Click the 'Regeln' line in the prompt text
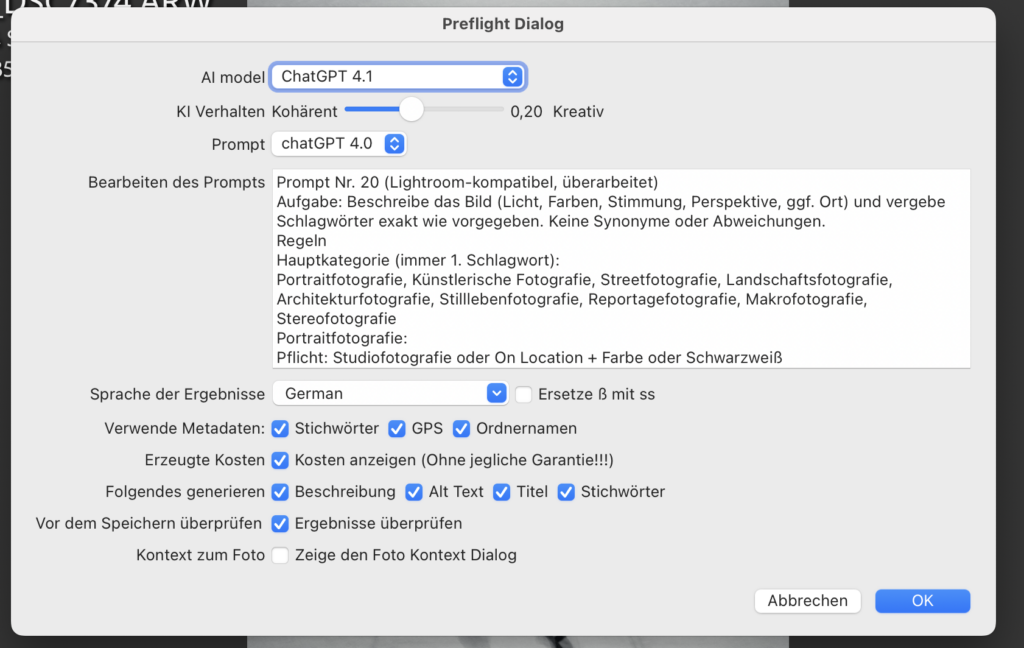The height and width of the screenshot is (648, 1024). click(x=301, y=241)
